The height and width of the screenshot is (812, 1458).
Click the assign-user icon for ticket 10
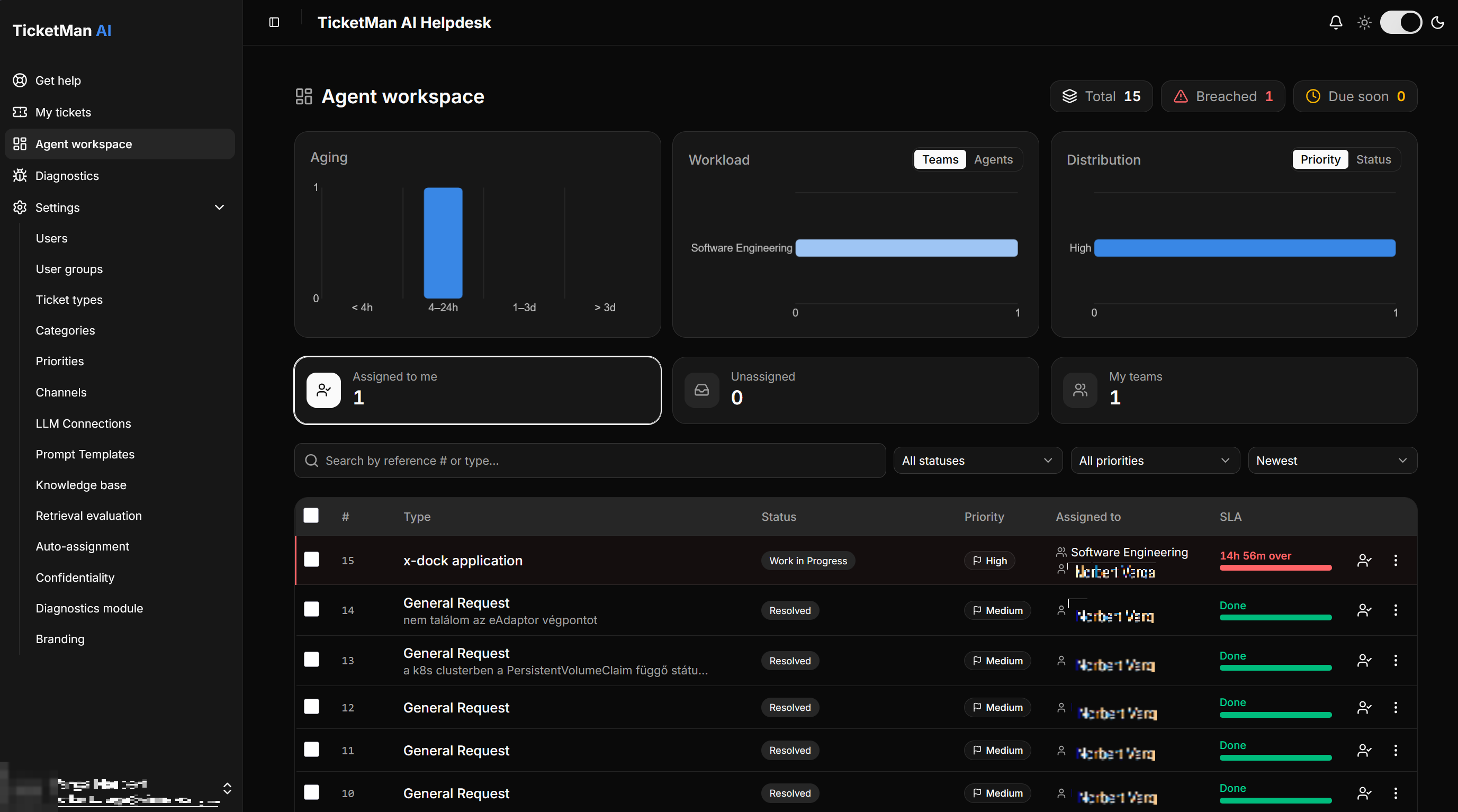point(1364,793)
